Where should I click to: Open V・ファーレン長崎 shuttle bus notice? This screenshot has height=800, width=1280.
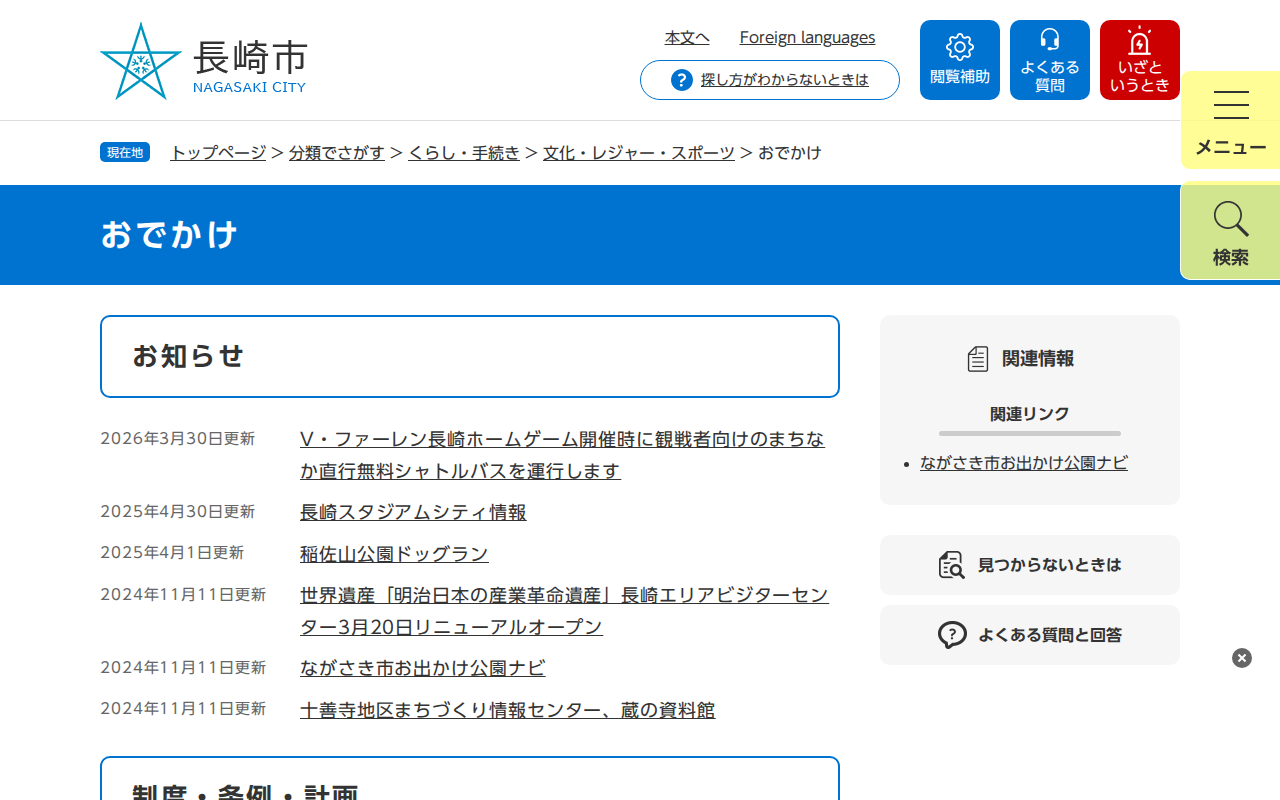(562, 455)
